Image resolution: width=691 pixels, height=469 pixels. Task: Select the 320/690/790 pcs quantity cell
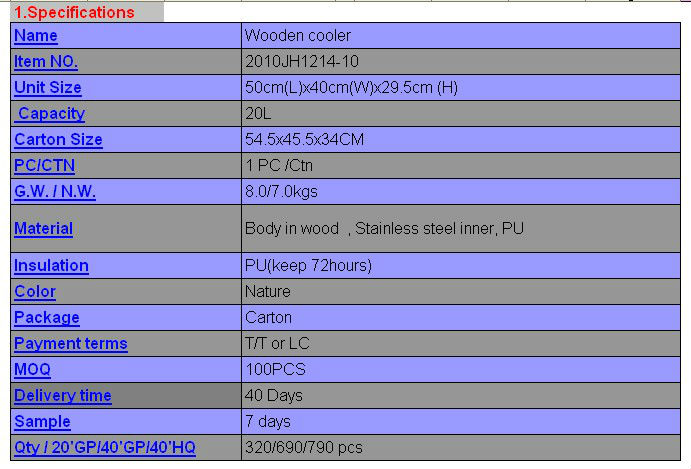tap(304, 448)
